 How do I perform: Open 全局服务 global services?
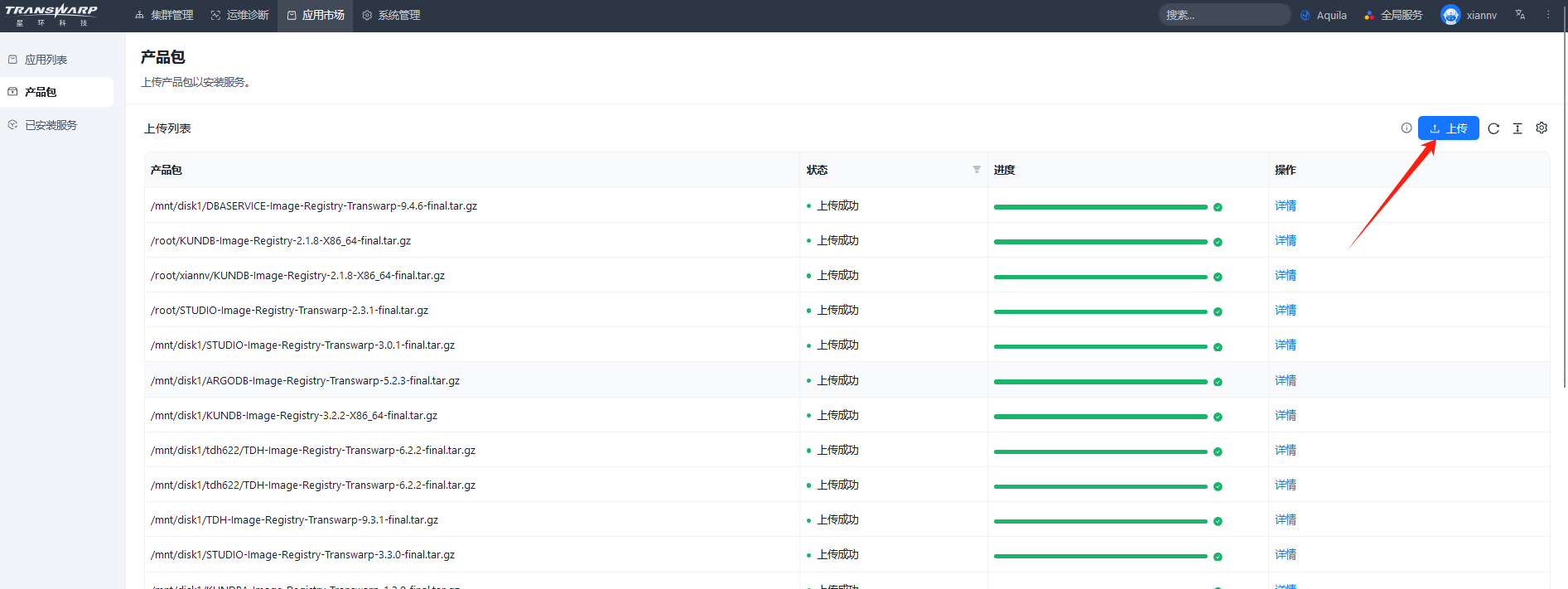point(1393,15)
